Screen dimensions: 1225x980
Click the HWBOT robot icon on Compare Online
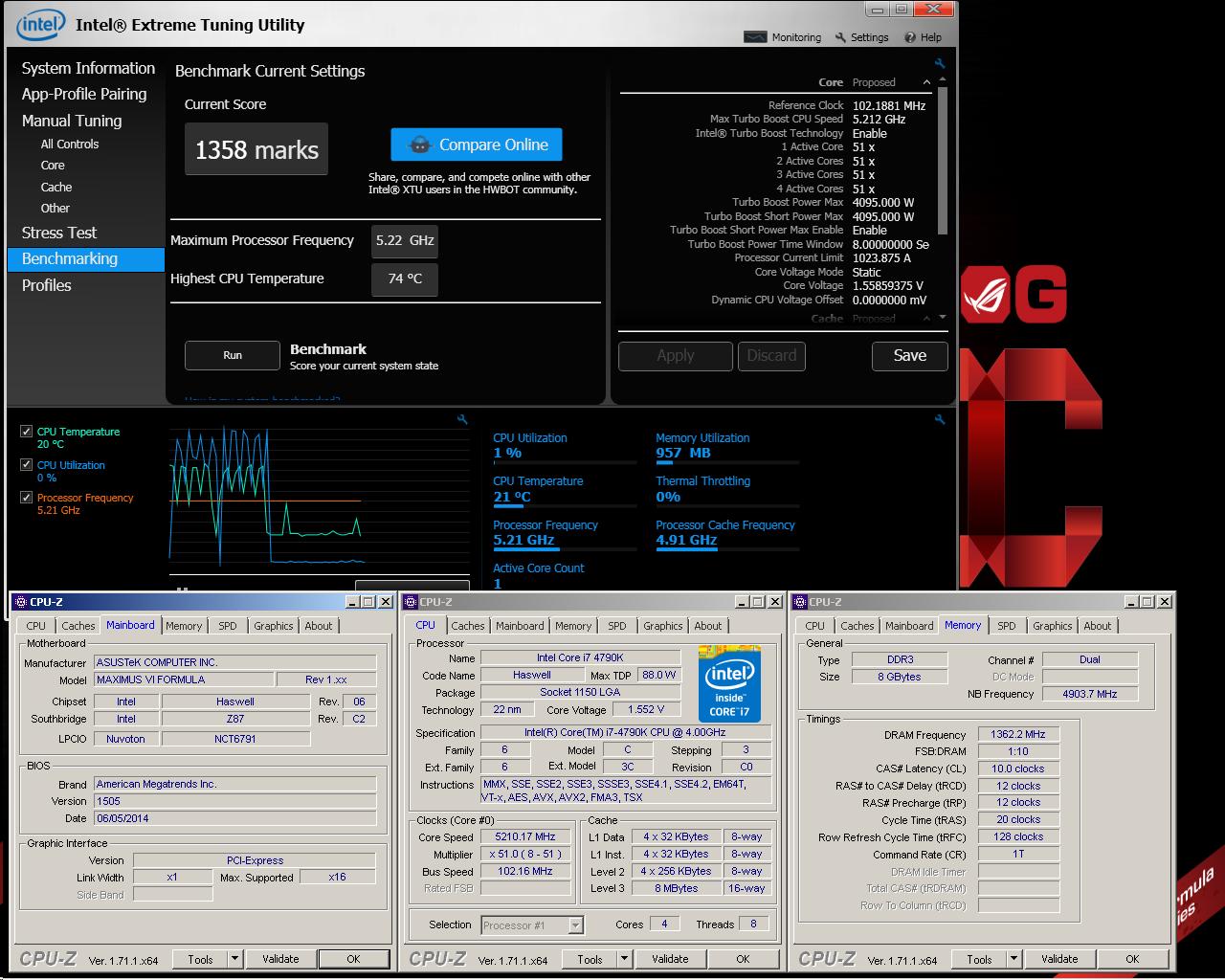419,145
